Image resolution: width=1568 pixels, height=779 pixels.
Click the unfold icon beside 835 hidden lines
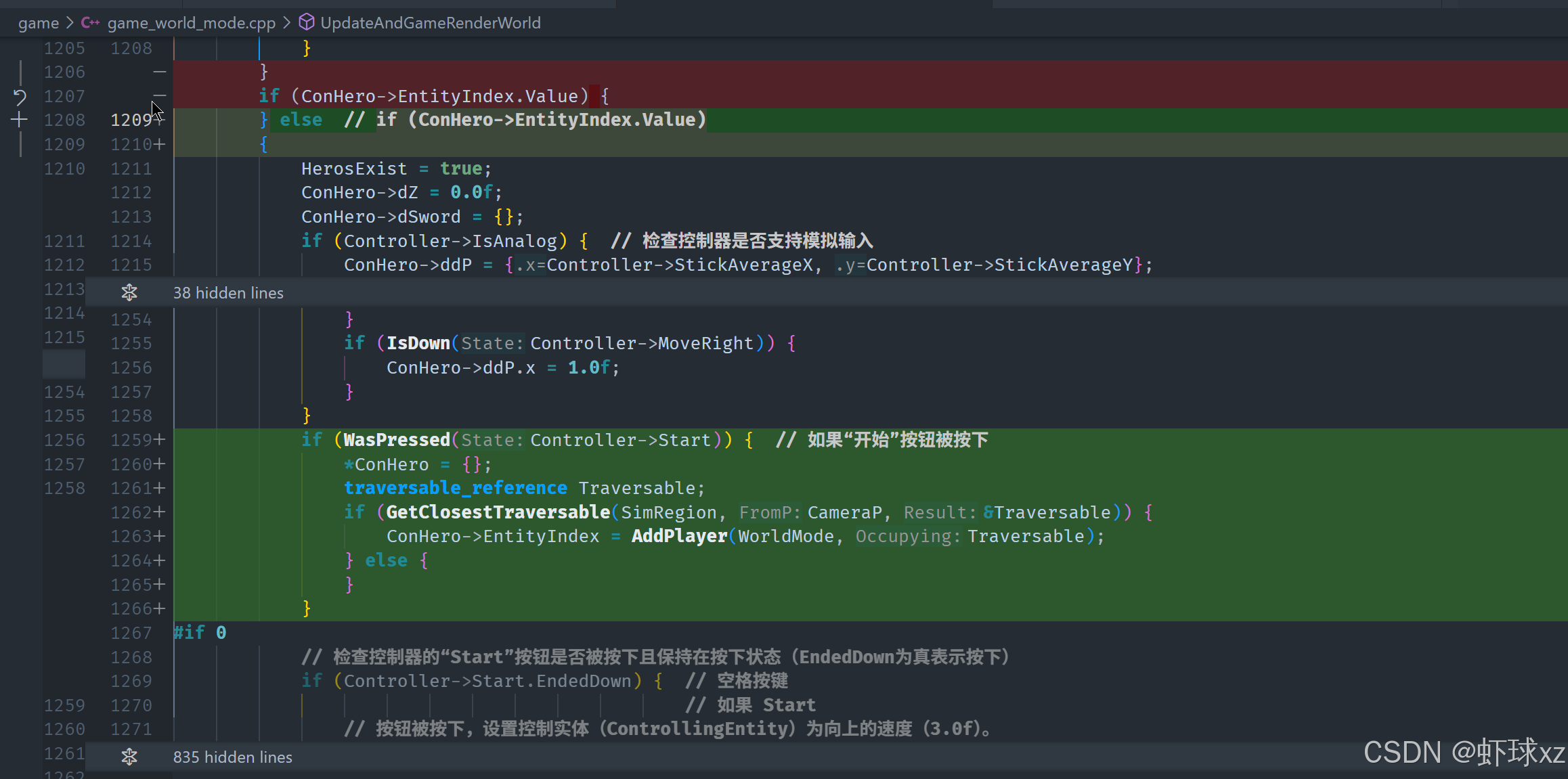[129, 757]
